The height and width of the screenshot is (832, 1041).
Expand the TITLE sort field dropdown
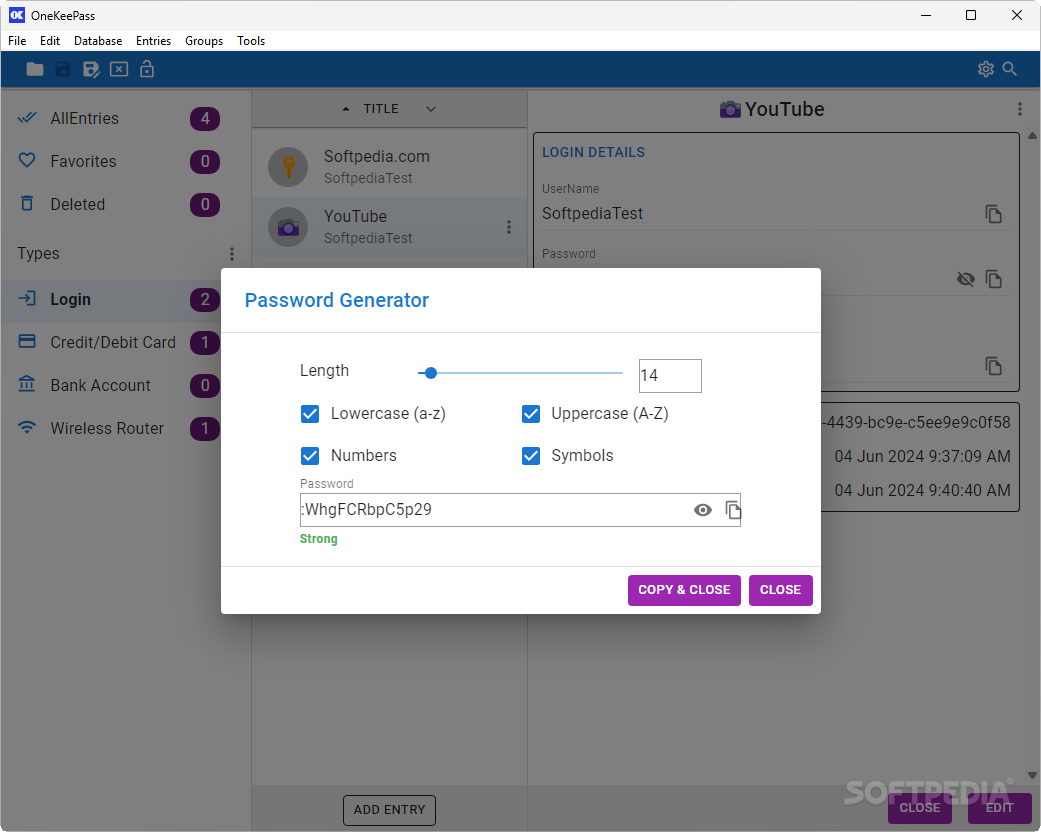coord(431,109)
